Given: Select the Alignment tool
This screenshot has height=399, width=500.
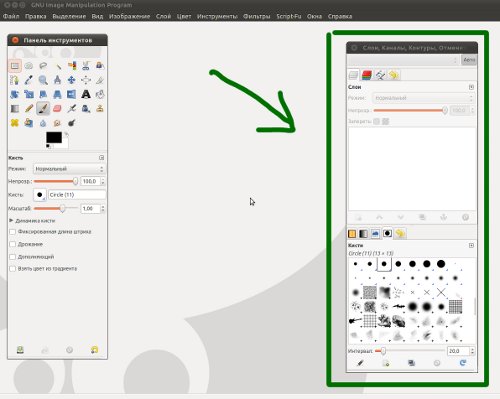Looking at the screenshot, I should pos(86,80).
